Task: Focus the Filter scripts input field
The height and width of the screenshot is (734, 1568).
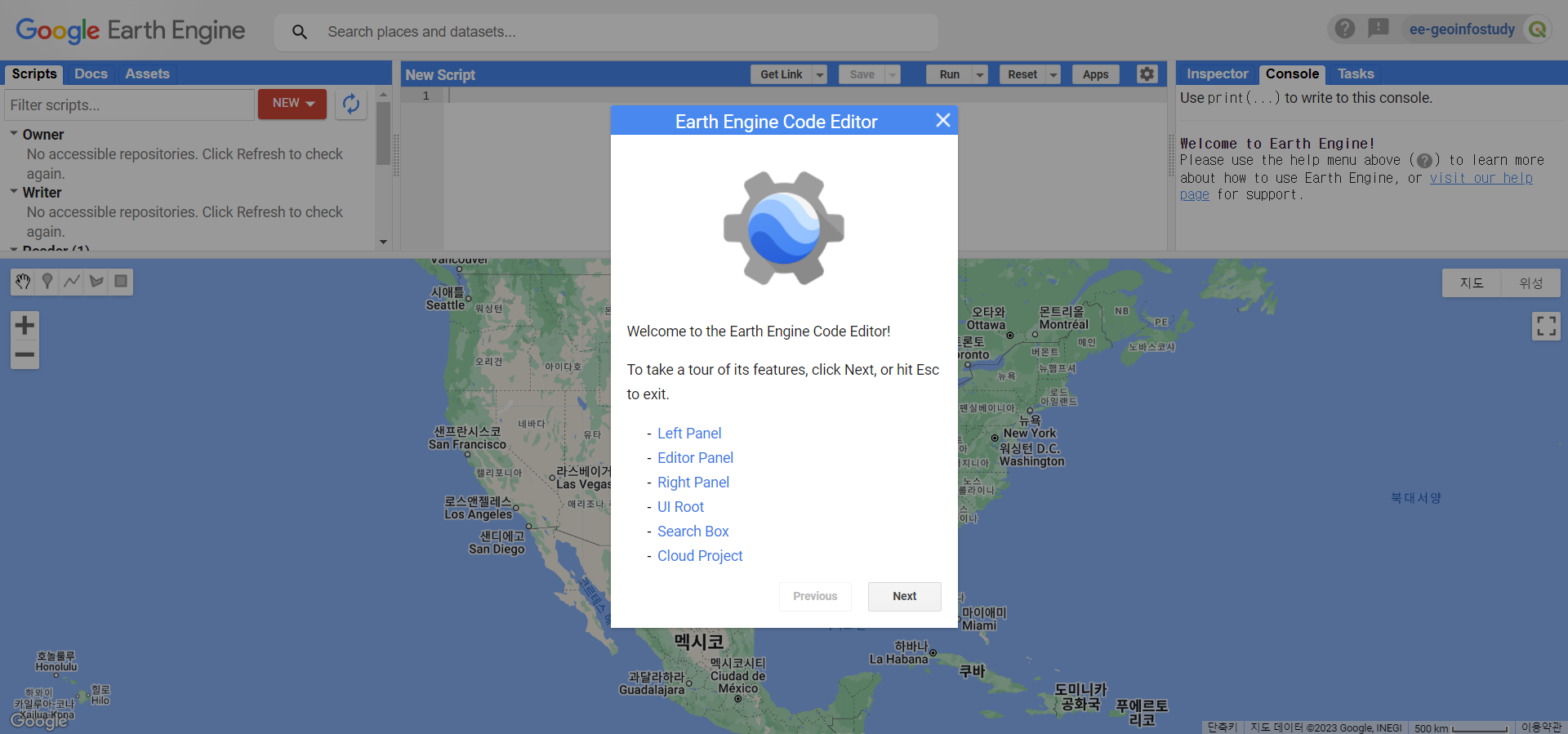Action: click(130, 105)
